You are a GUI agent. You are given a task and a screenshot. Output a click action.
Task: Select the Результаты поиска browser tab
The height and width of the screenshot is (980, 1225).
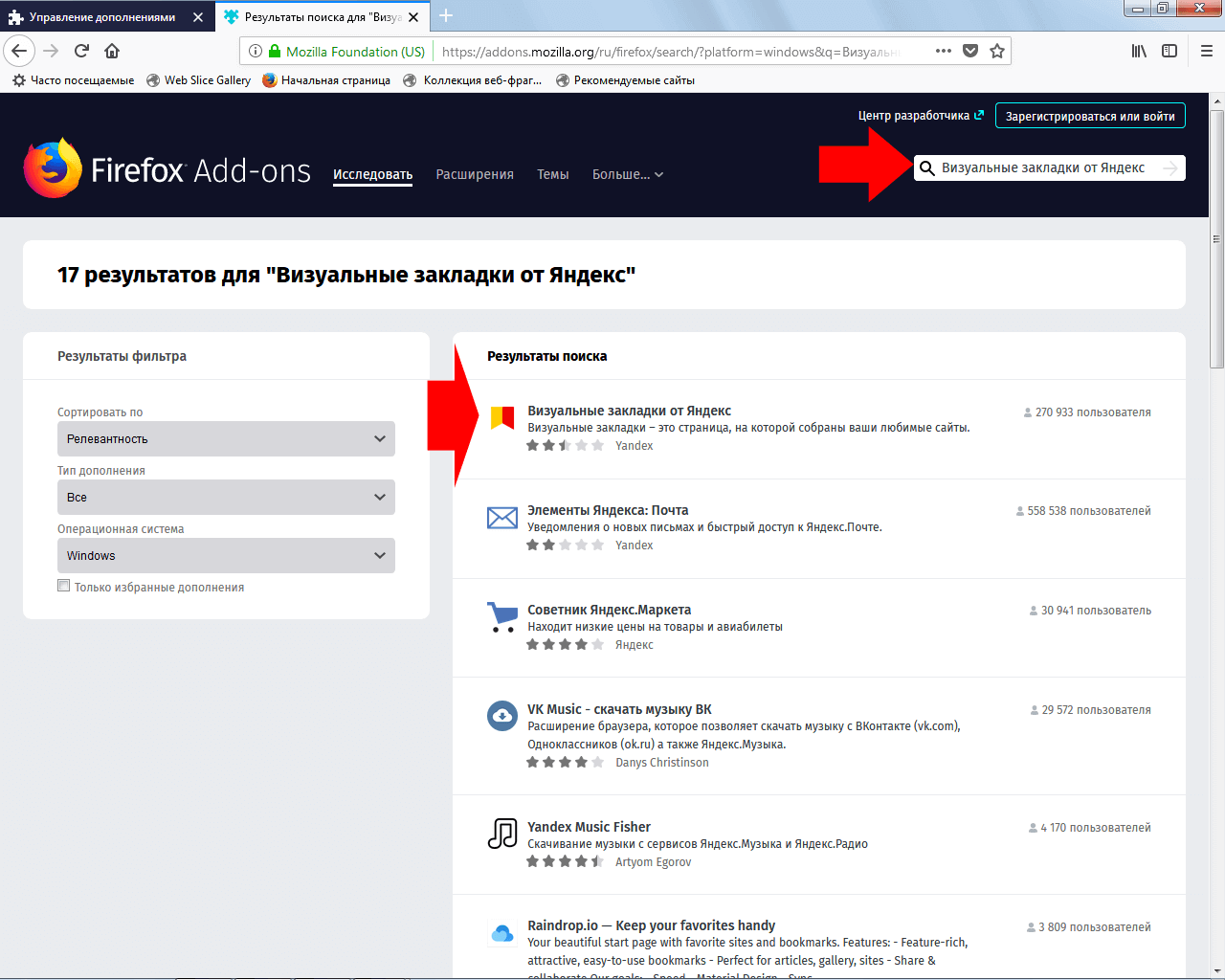(x=323, y=17)
